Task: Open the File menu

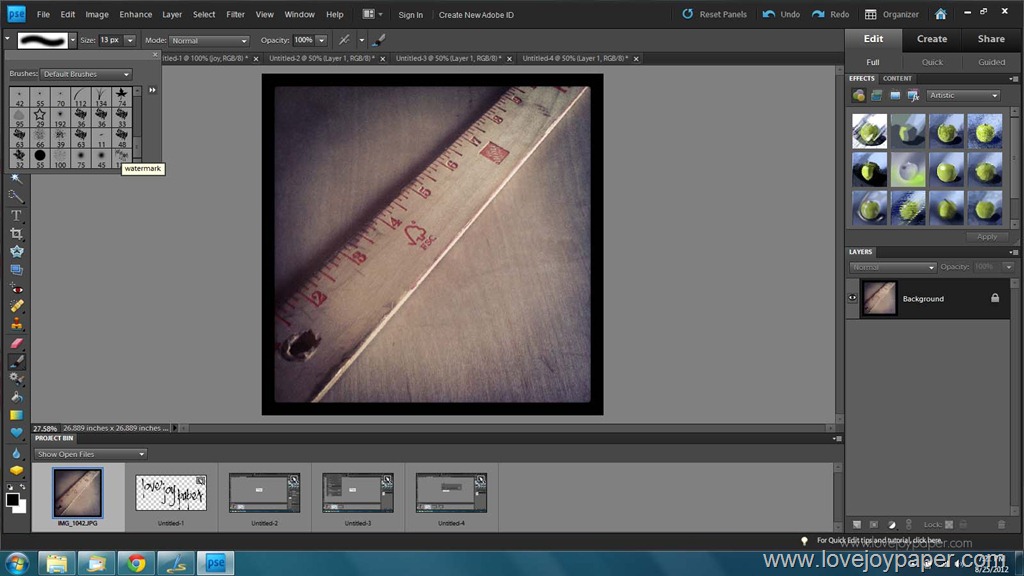Action: point(43,14)
